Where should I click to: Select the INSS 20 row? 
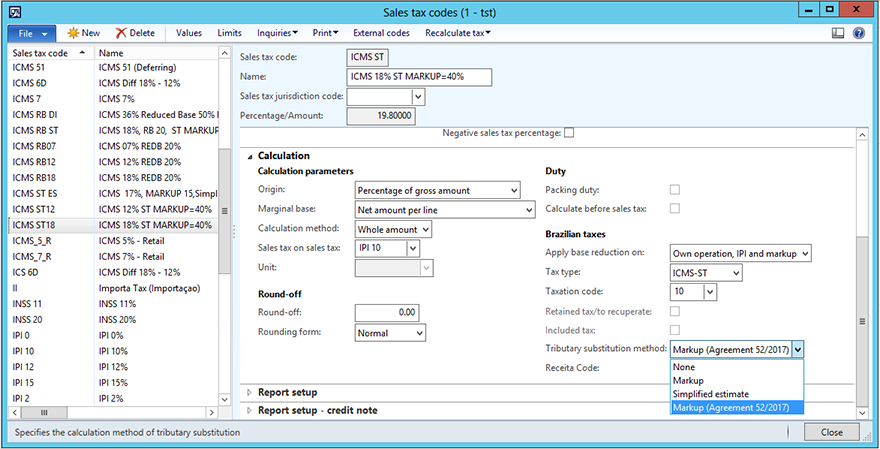click(113, 319)
